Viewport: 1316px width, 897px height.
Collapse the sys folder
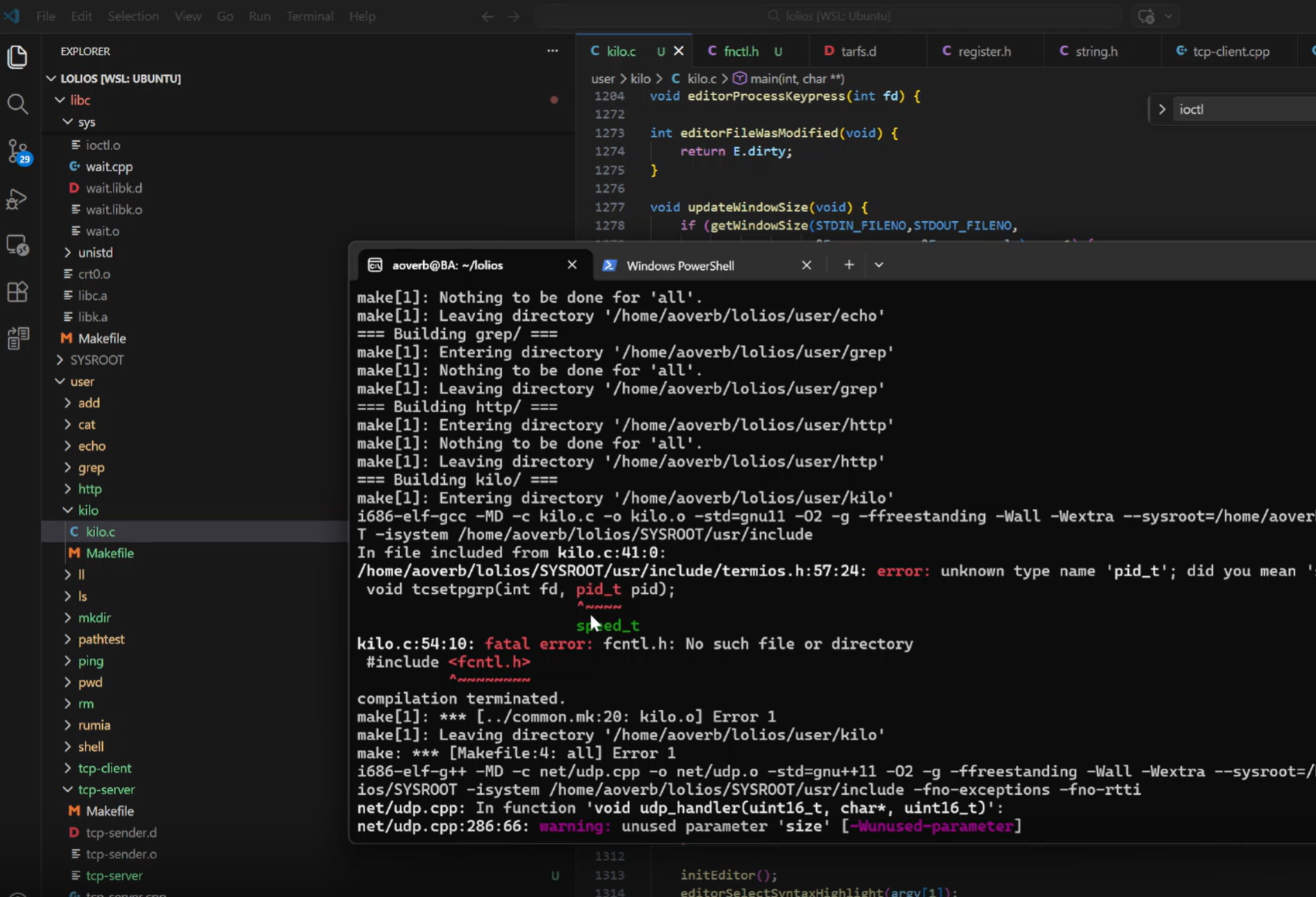click(87, 122)
